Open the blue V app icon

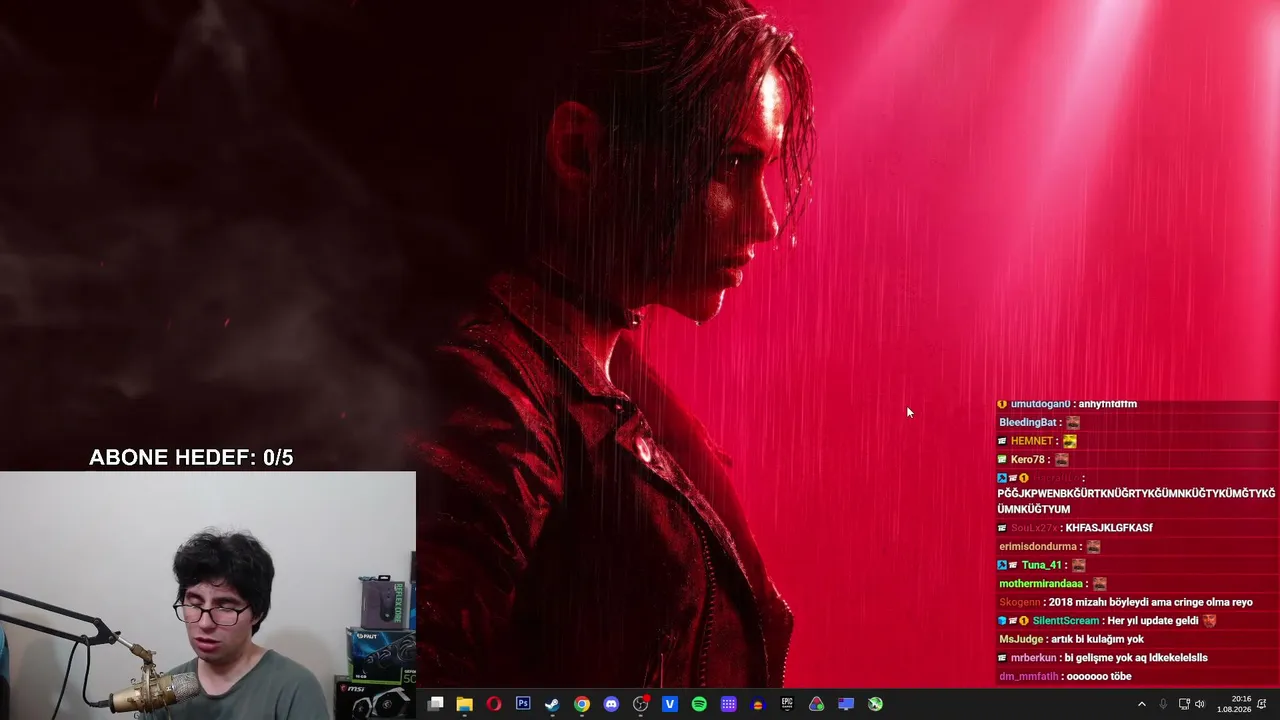[670, 704]
